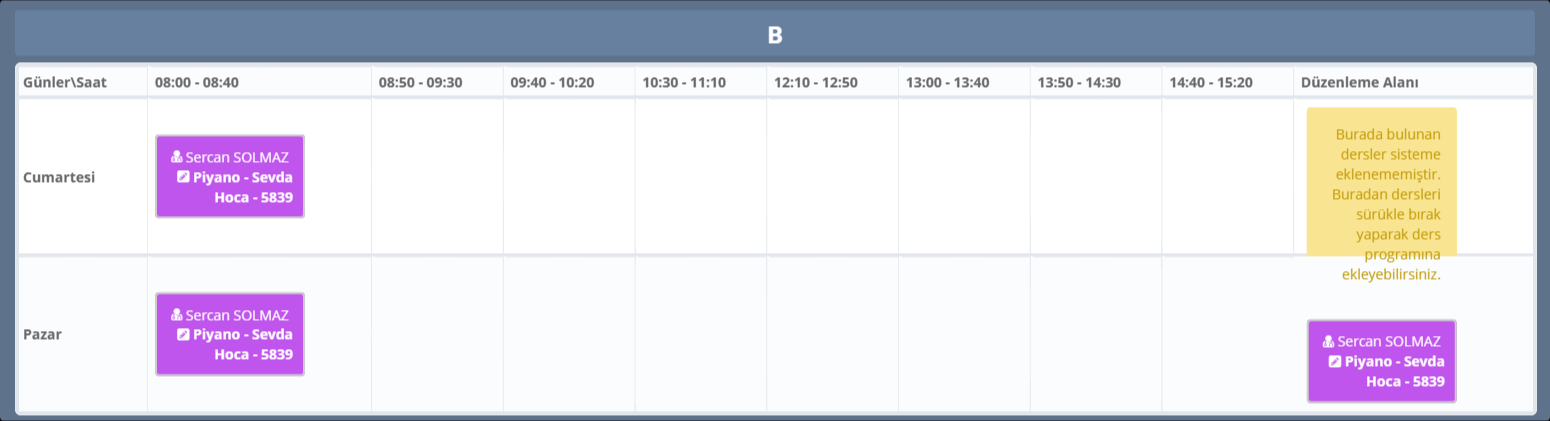Click edit icon on Düzenleme Alanı card
Viewport: 1550px width, 421px height.
pyautogui.click(x=1335, y=361)
